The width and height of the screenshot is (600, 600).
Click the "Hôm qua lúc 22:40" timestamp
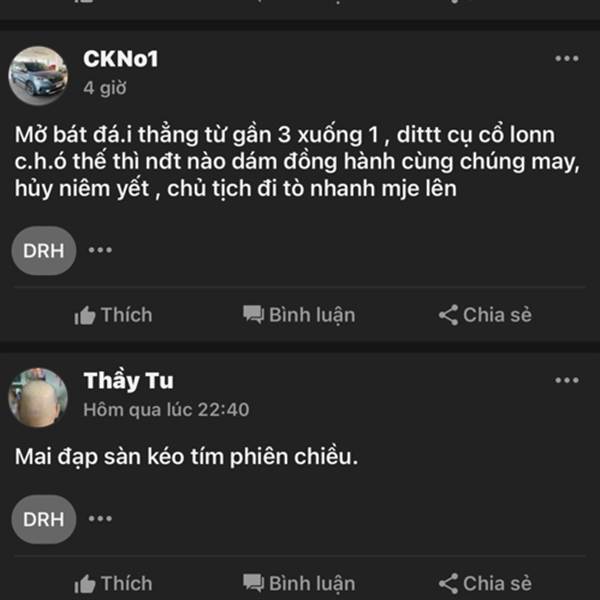click(x=166, y=409)
